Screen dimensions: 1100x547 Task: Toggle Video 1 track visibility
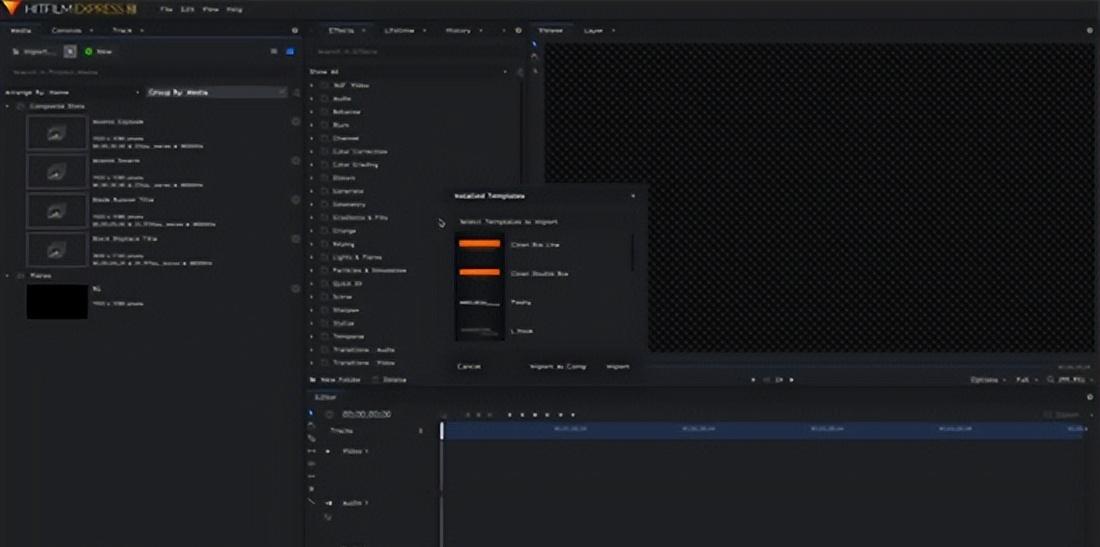[327, 451]
